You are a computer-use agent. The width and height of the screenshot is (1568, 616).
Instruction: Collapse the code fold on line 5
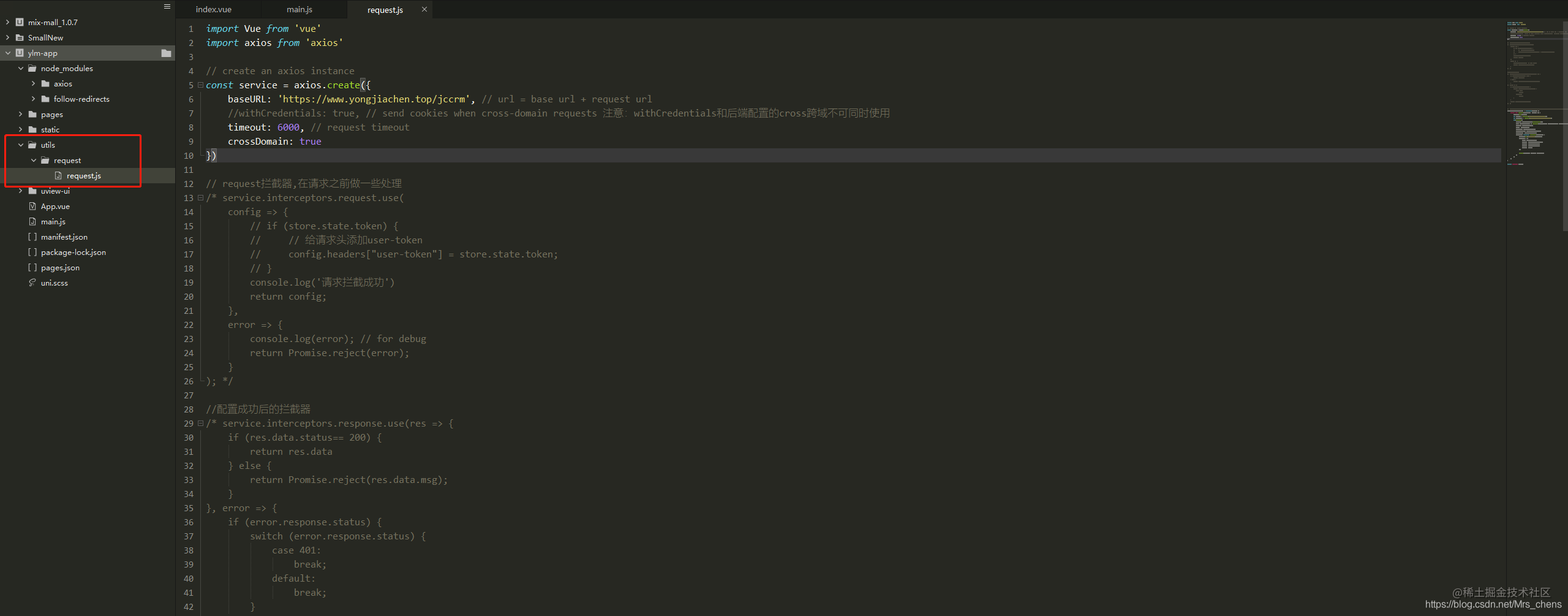[x=200, y=85]
